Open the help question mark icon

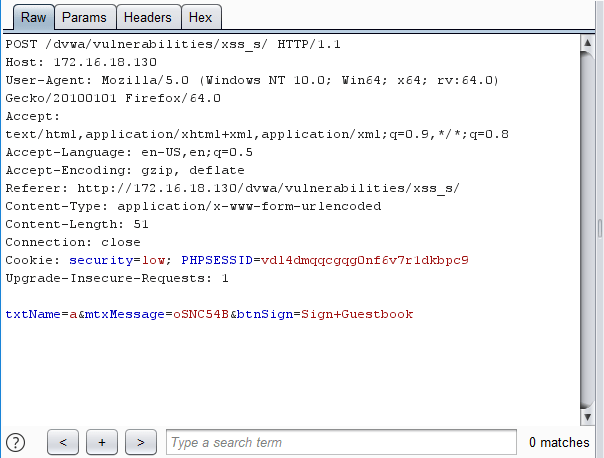pyautogui.click(x=16, y=442)
